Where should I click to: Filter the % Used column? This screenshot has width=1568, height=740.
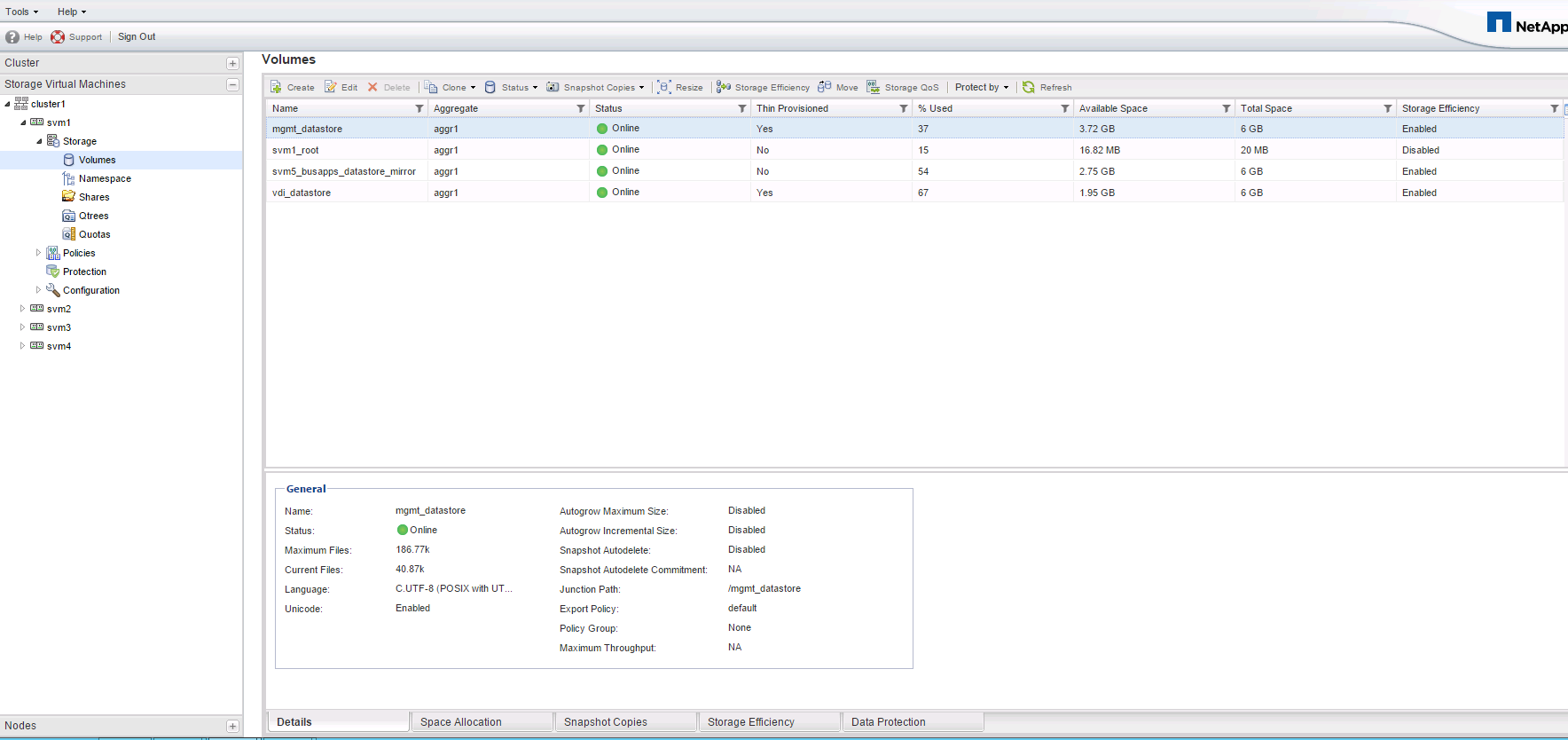pos(1065,108)
